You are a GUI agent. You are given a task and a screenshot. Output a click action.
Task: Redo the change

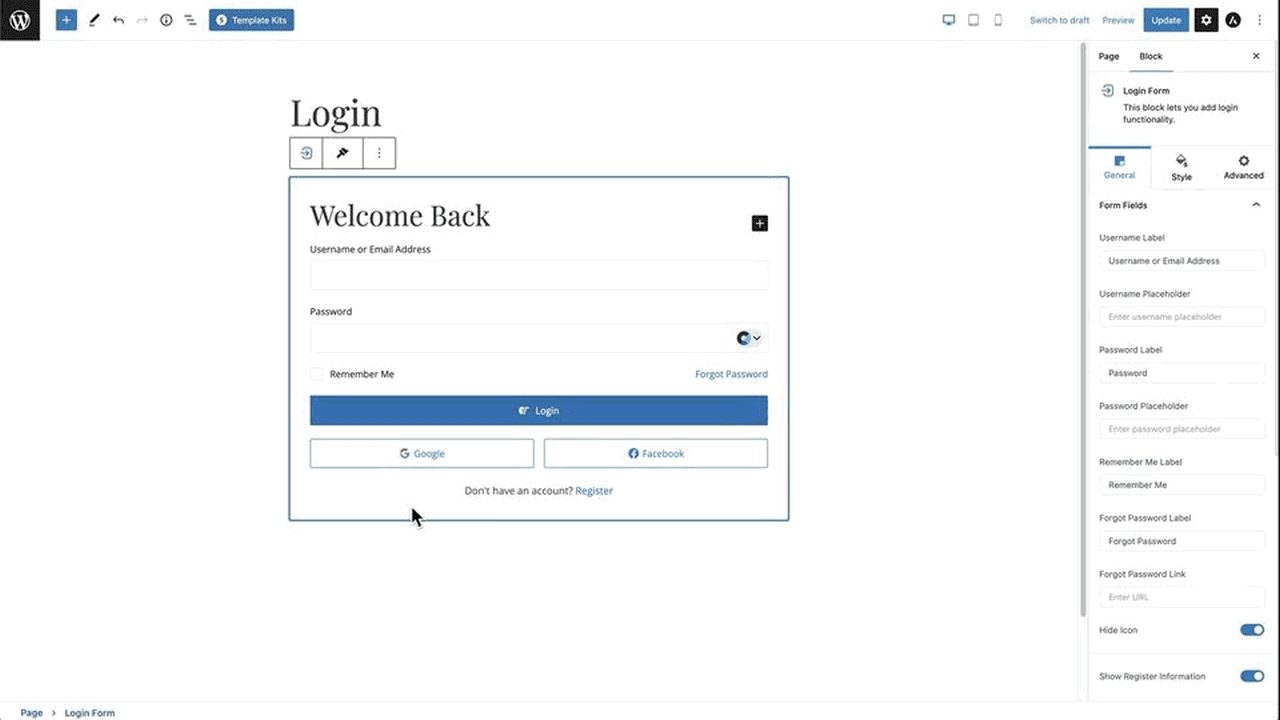point(142,20)
